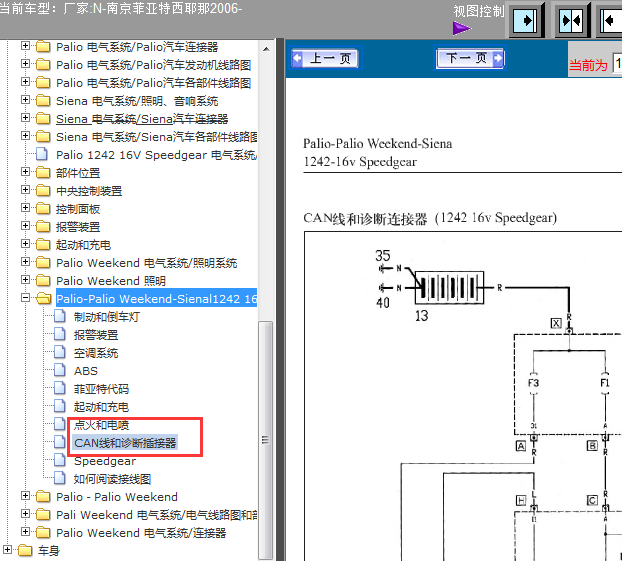The image size is (622, 561).
Task: Click the document icon beside ABS
Action: pyautogui.click(x=60, y=370)
